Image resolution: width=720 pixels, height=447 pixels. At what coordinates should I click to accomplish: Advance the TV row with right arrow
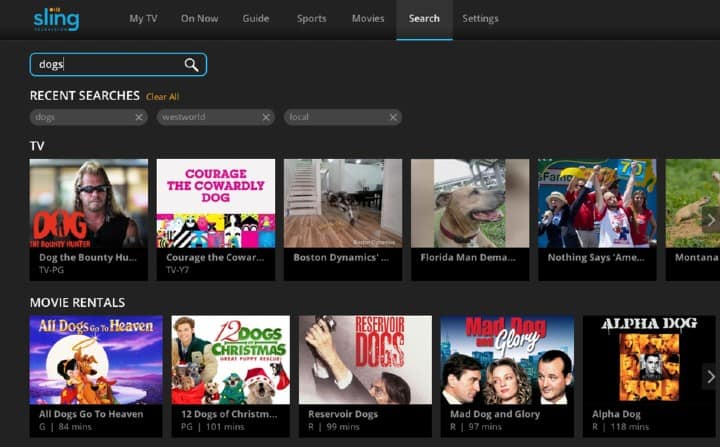[x=710, y=220]
